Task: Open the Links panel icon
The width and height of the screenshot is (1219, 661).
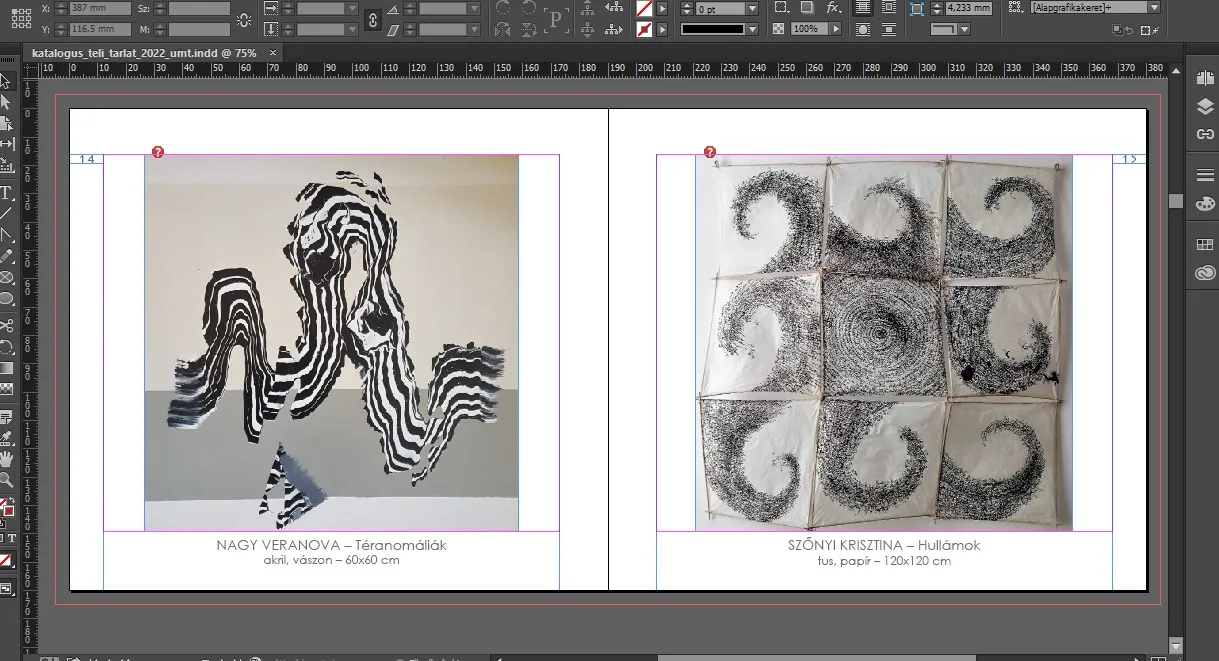Action: pos(1204,135)
